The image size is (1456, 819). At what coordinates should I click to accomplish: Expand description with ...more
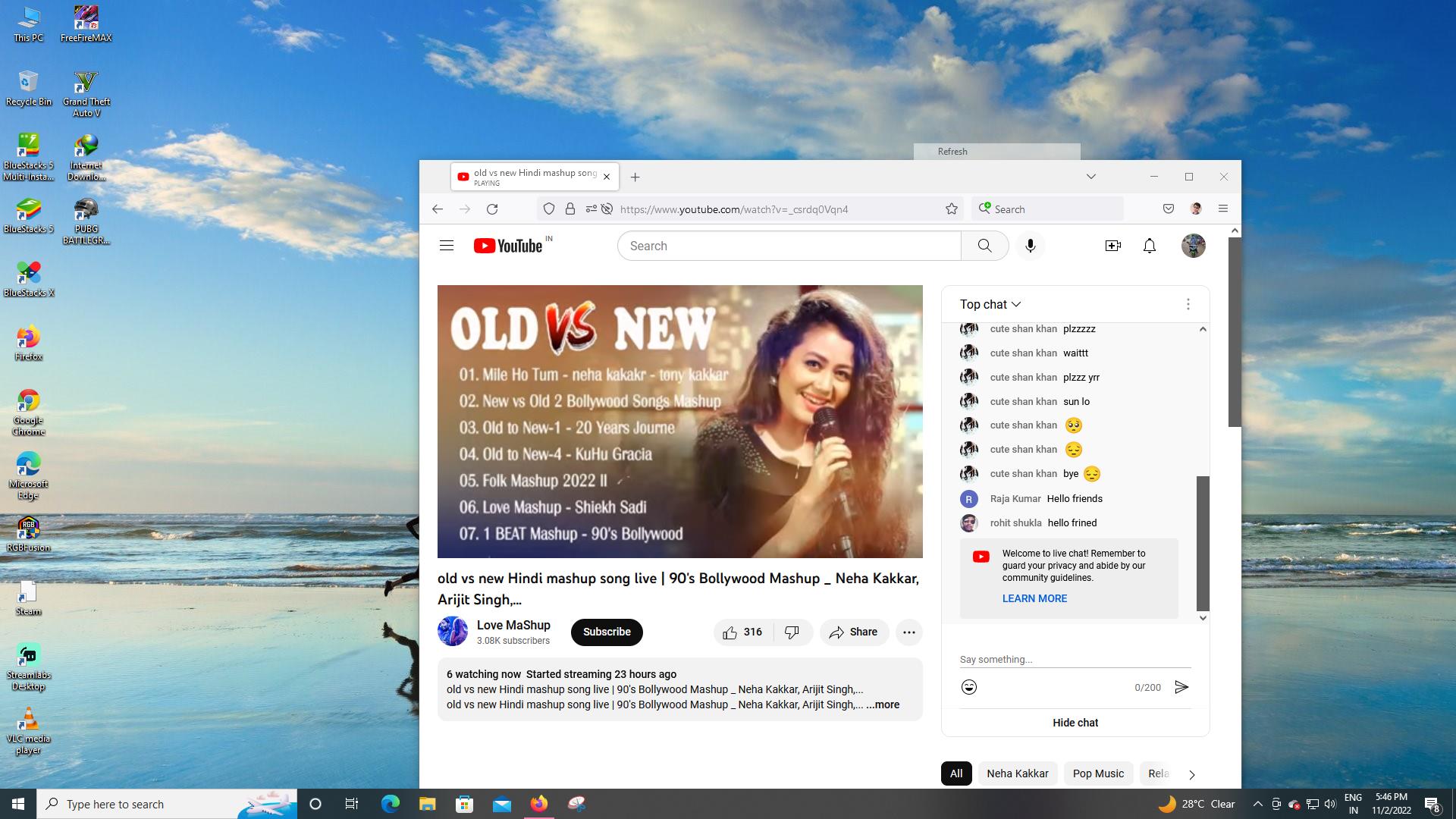[x=883, y=704]
